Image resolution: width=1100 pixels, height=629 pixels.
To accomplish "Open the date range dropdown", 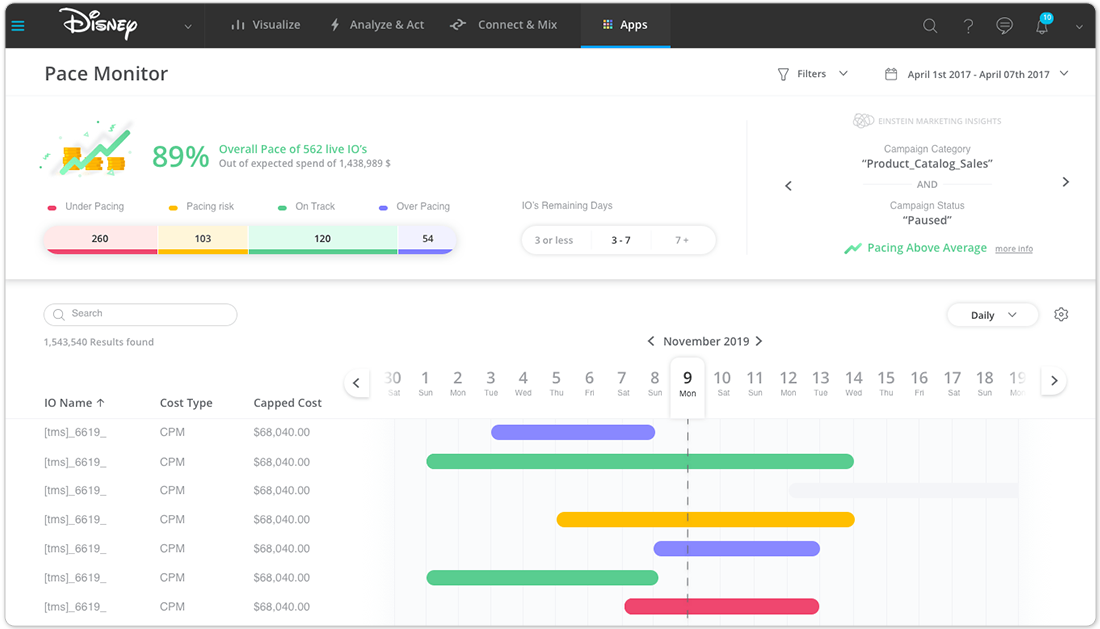I will (977, 74).
